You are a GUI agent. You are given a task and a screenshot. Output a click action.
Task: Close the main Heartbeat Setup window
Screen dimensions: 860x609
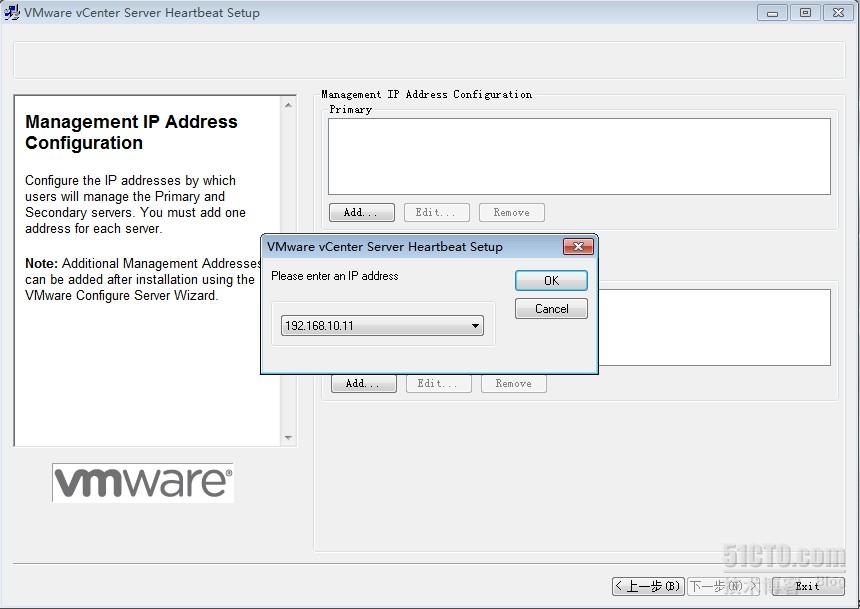point(839,13)
